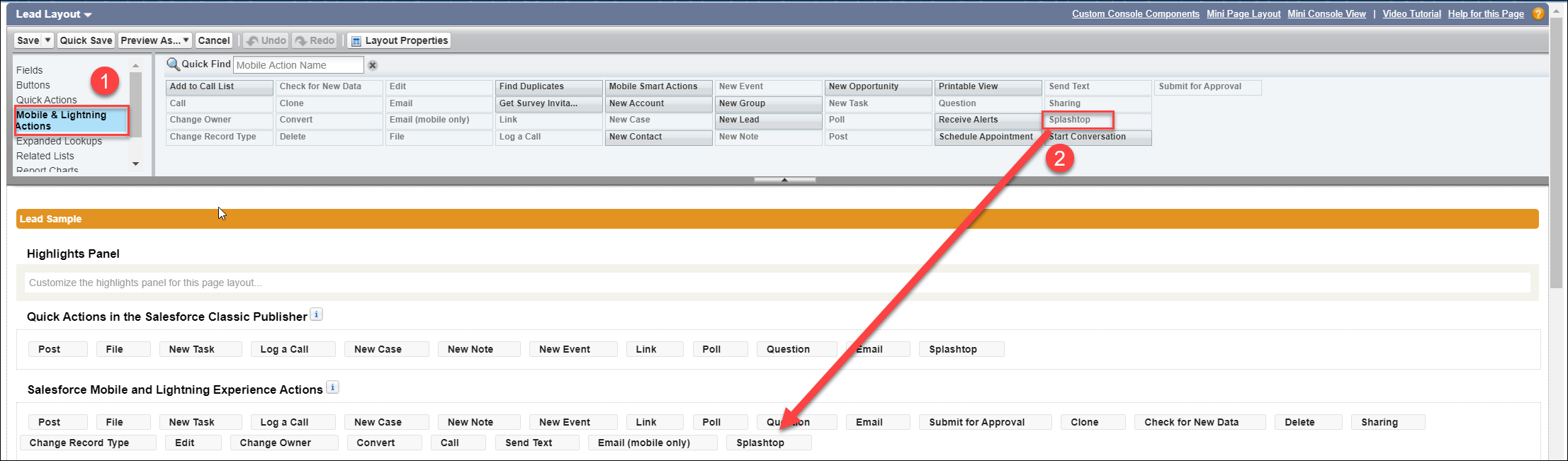Click the Quick Save button

pos(86,40)
